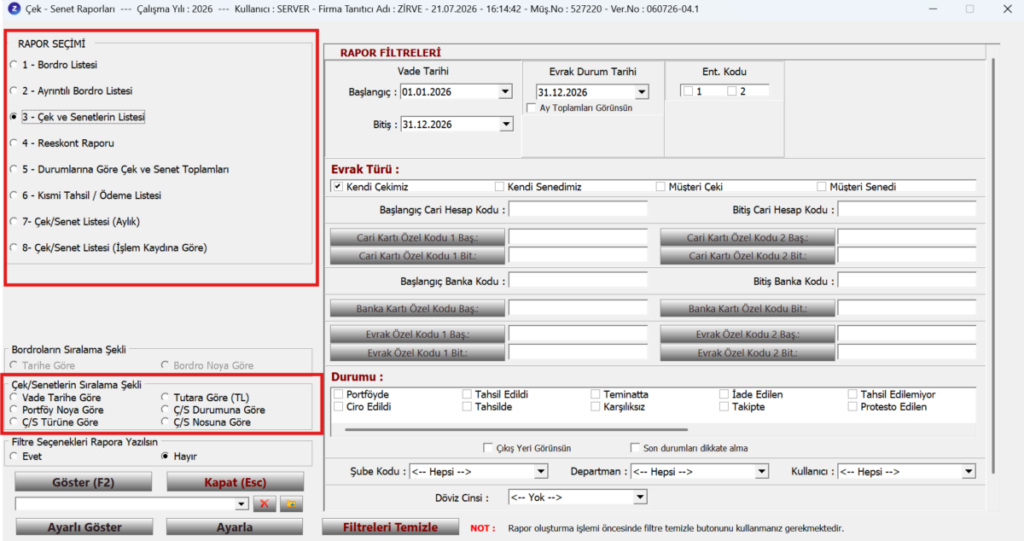The image size is (1024, 541).
Task: Click the Ayarlı Göster button
Action: click(x=84, y=527)
